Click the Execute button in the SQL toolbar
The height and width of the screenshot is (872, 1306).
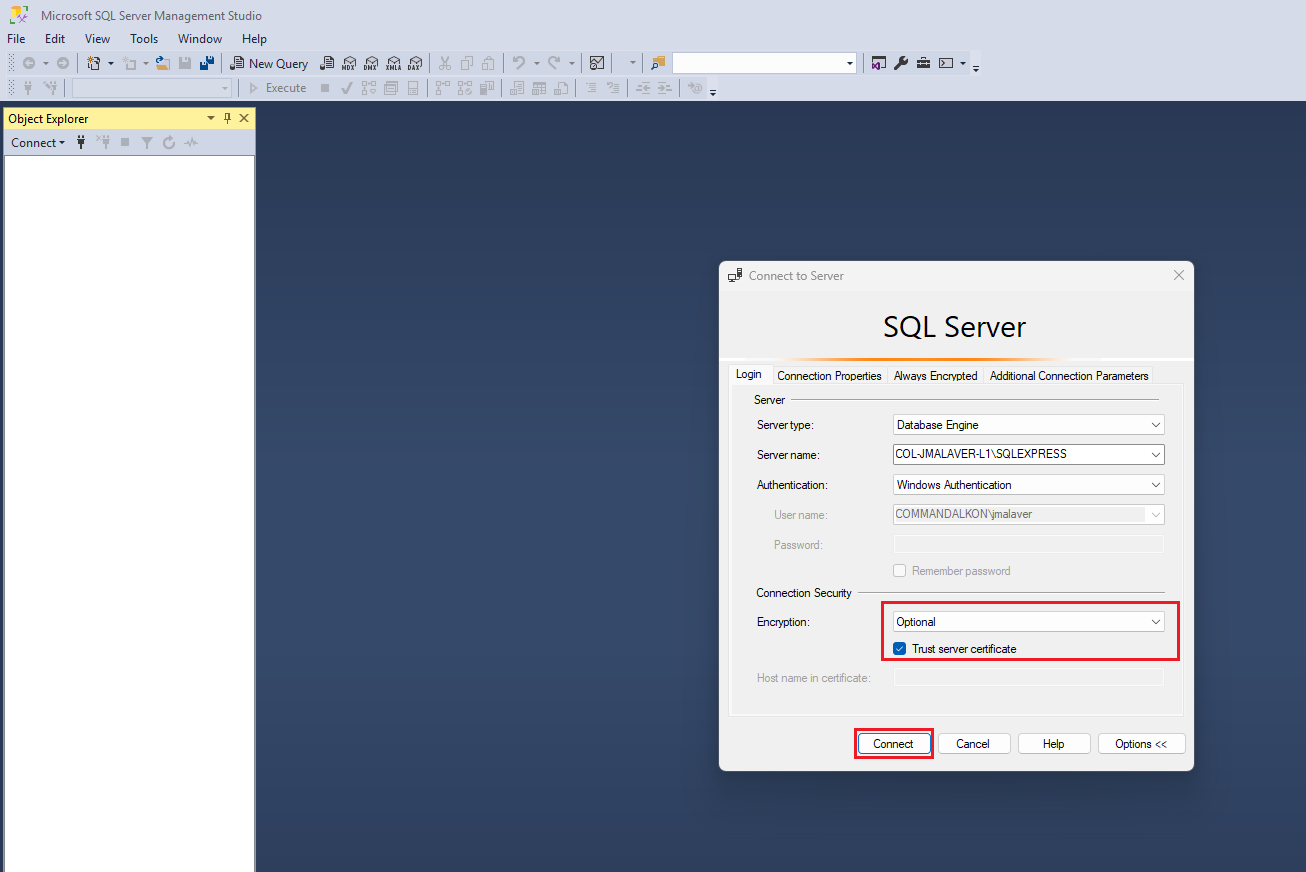click(277, 88)
